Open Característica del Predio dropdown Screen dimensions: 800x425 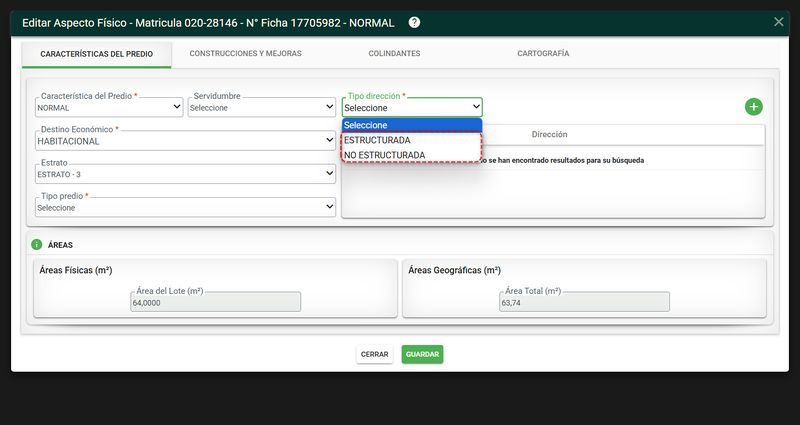109,108
